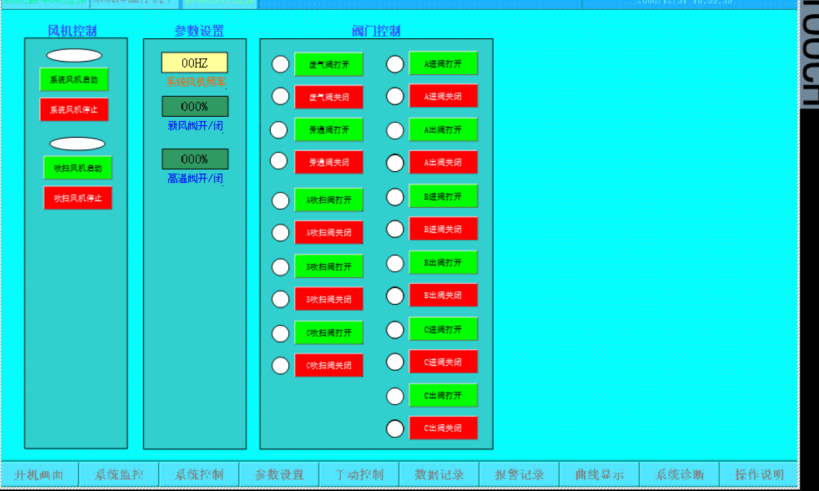Click the 新风阀 000% value field
This screenshot has height=491, width=819.
(x=194, y=107)
